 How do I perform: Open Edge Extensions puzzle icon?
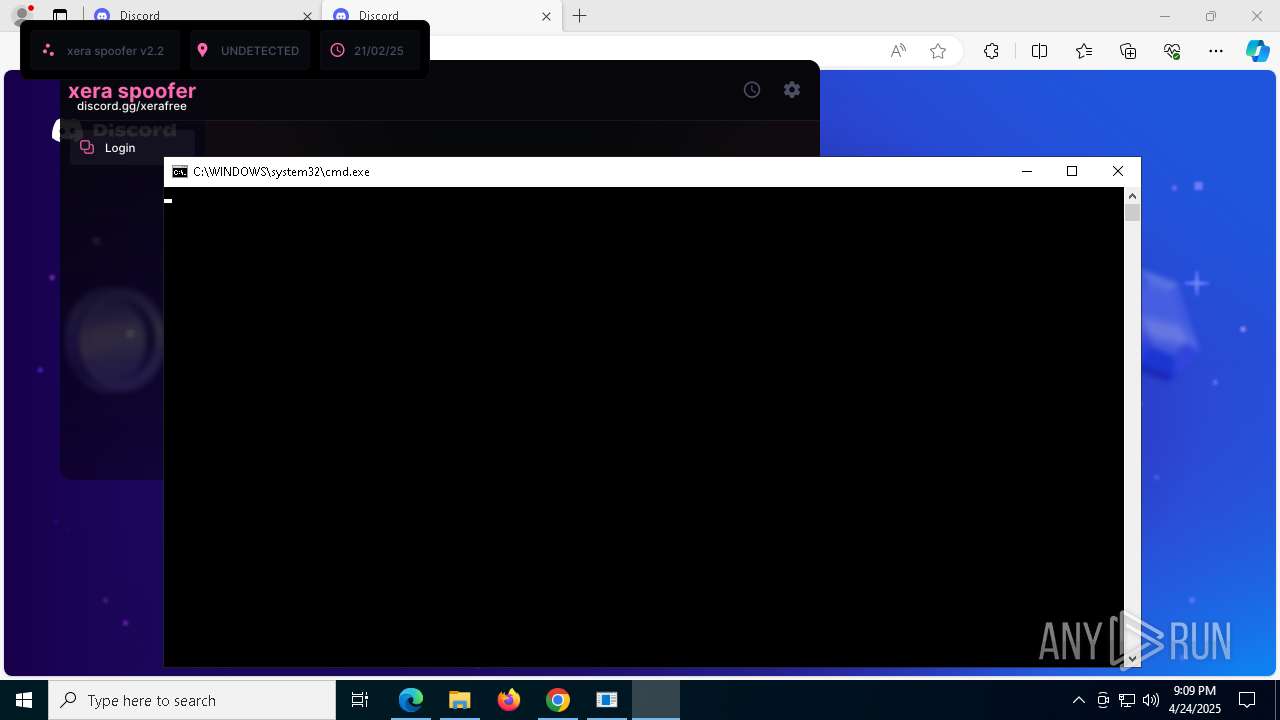point(991,51)
